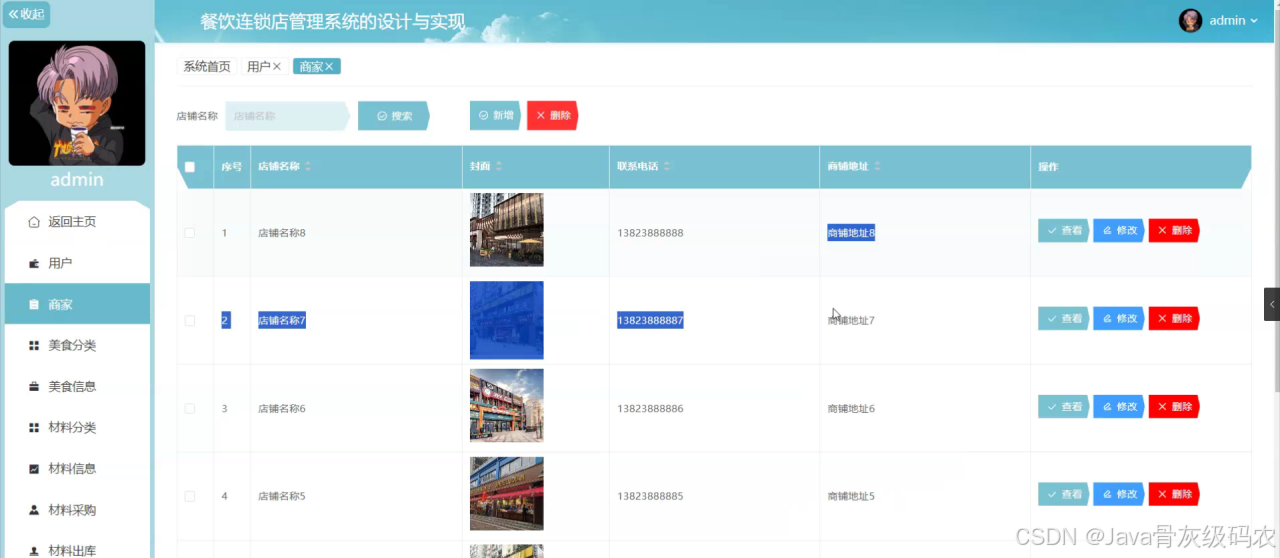Check the row 4 checkbox
Screen dimensions: 1280x558
click(x=190, y=496)
